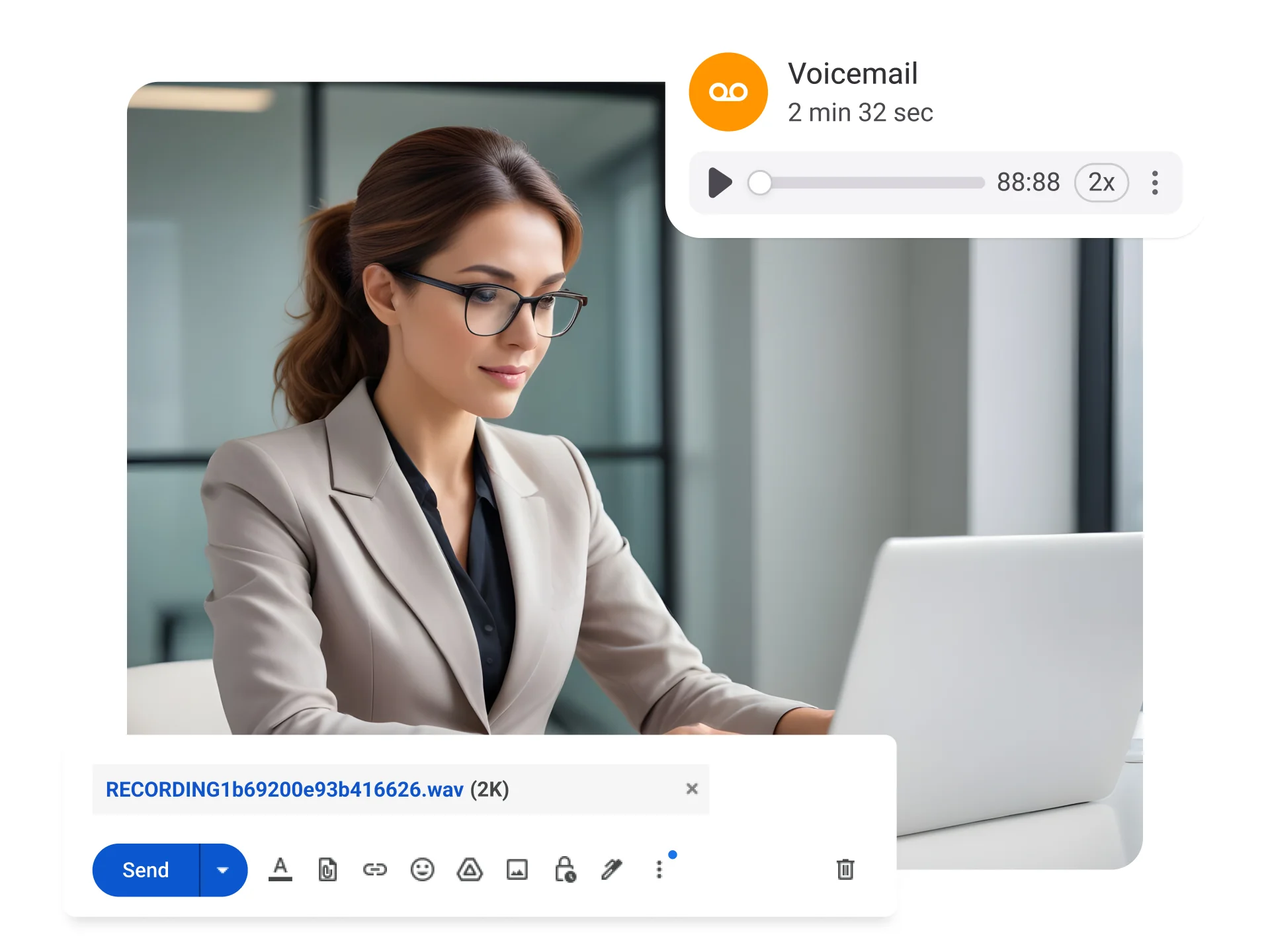This screenshot has width=1270, height=952.
Task: Open the emoji picker
Action: click(422, 869)
